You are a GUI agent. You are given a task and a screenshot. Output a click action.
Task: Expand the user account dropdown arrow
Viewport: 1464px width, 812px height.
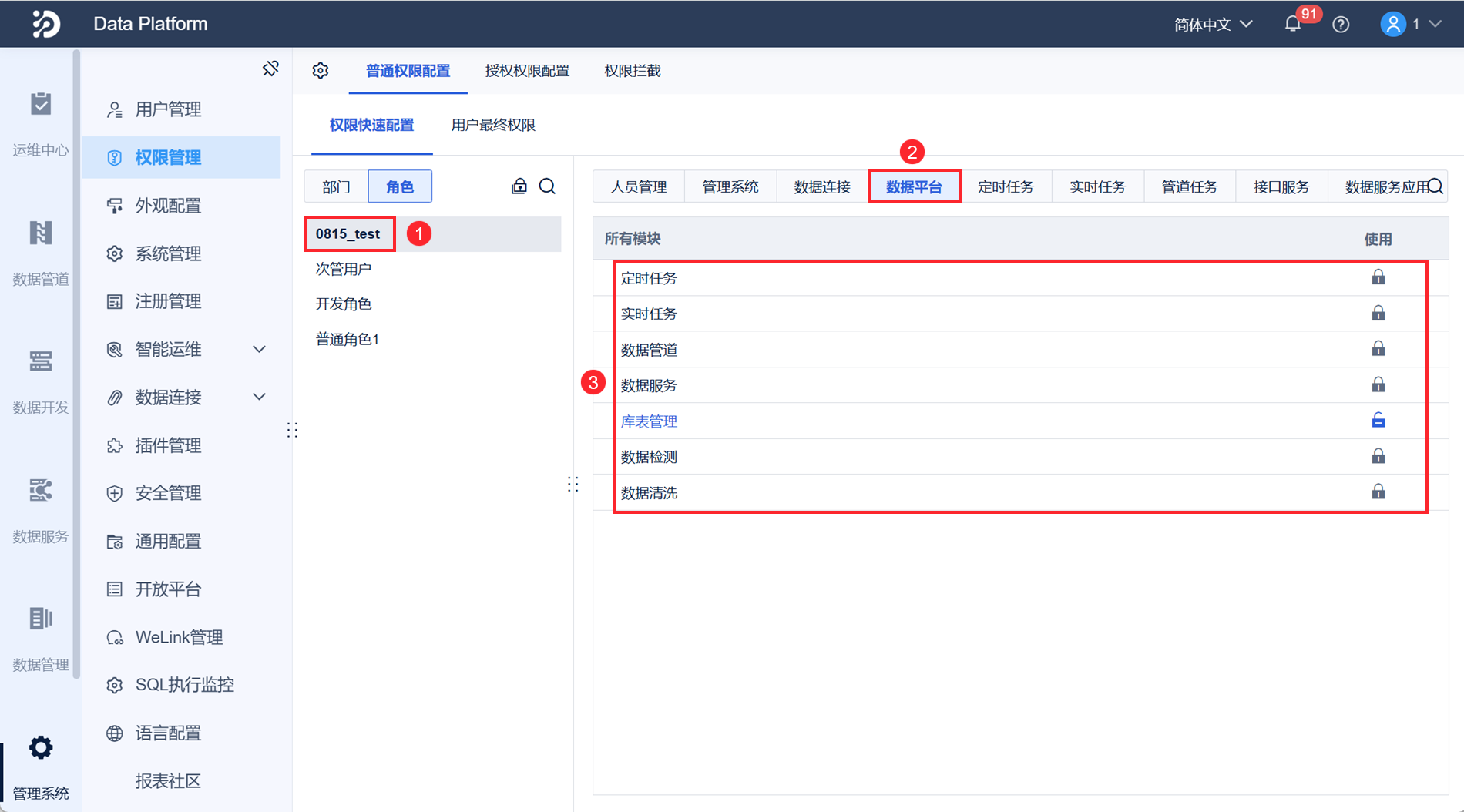pos(1435,24)
